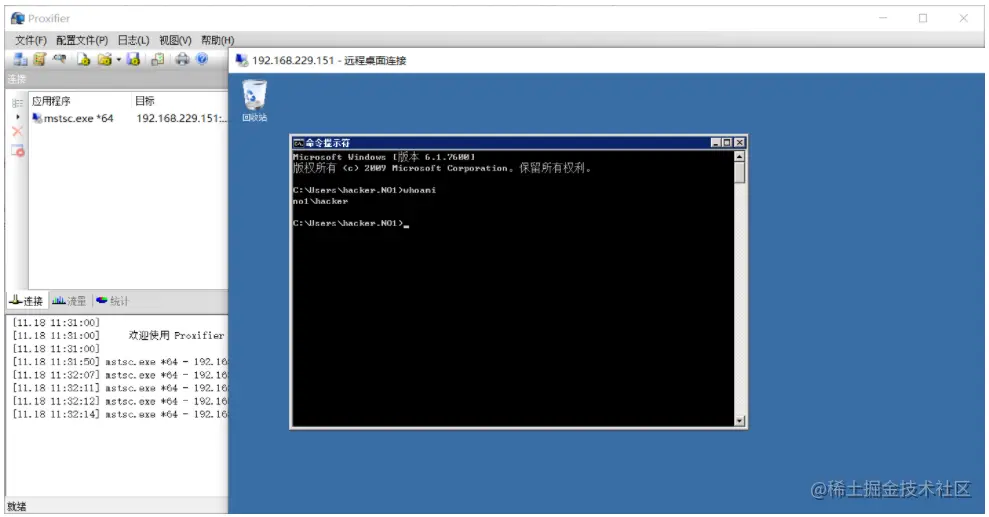989x517 pixels.
Task: Open the Proxification Rules toolbar icon
Action: pyautogui.click(x=40, y=59)
